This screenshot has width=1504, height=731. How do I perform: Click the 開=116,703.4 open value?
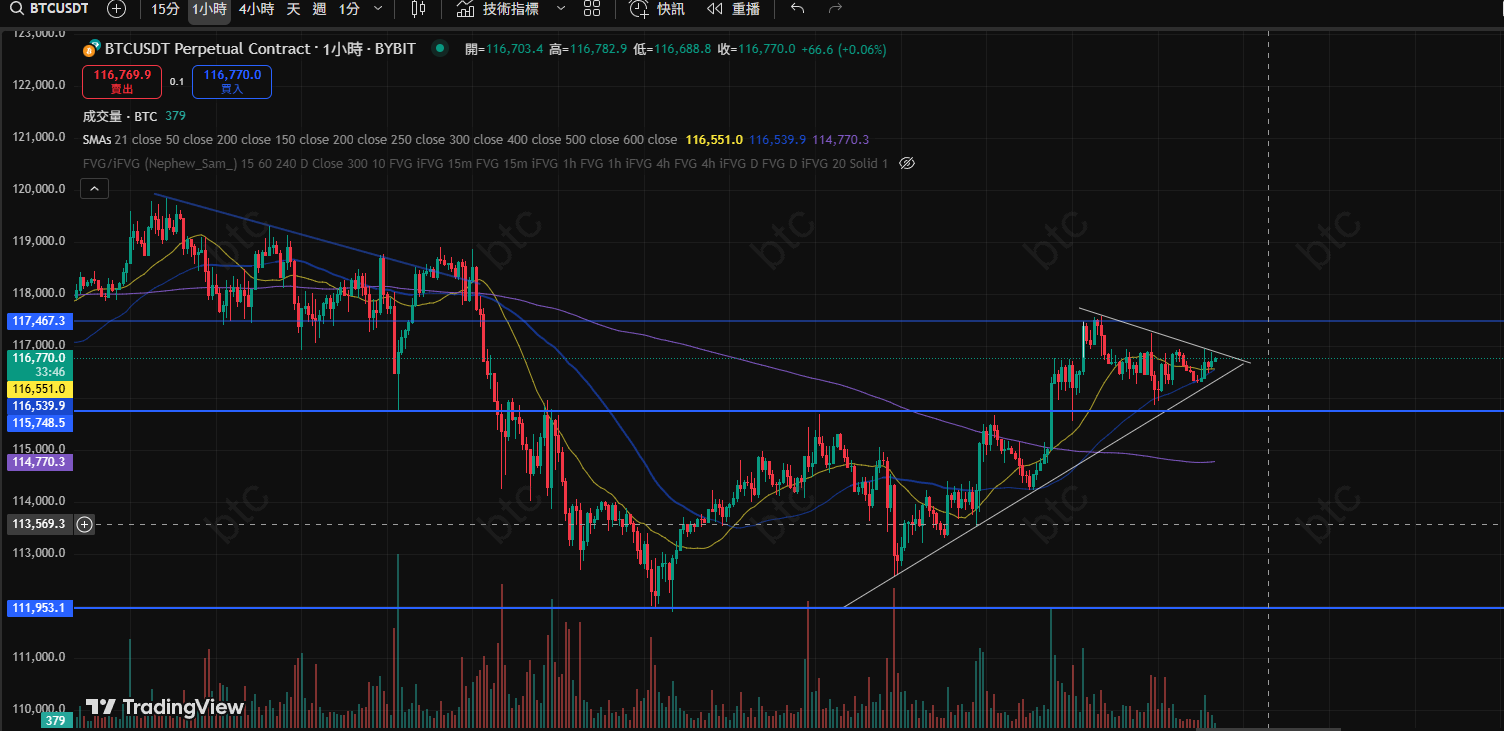point(504,49)
